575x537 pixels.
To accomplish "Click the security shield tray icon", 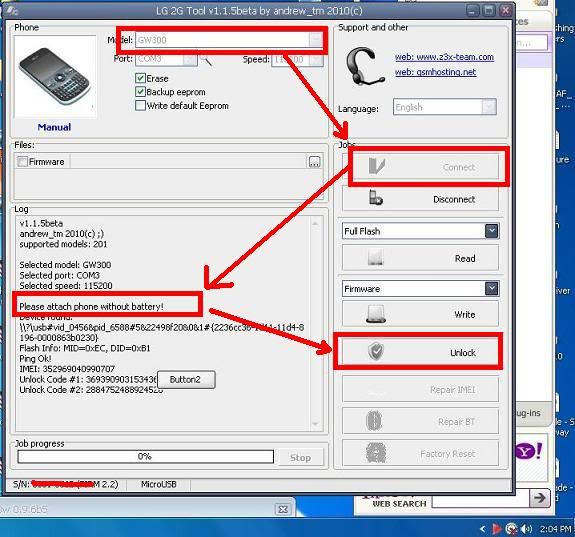I will click(511, 529).
